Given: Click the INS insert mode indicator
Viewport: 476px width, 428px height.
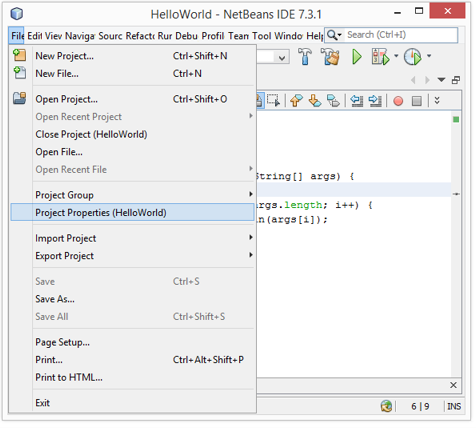Looking at the screenshot, I should pos(454,406).
